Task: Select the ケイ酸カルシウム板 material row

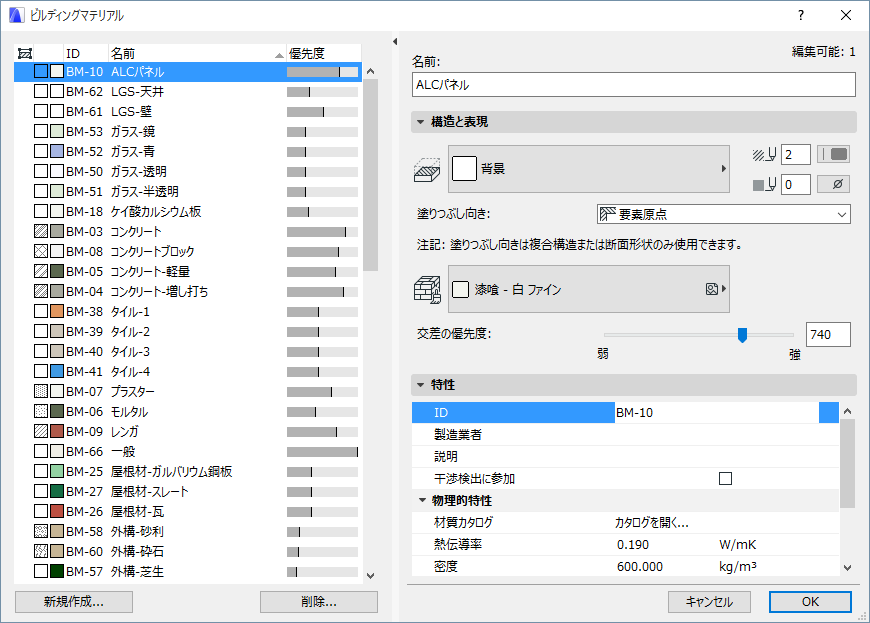Action: tap(188, 211)
